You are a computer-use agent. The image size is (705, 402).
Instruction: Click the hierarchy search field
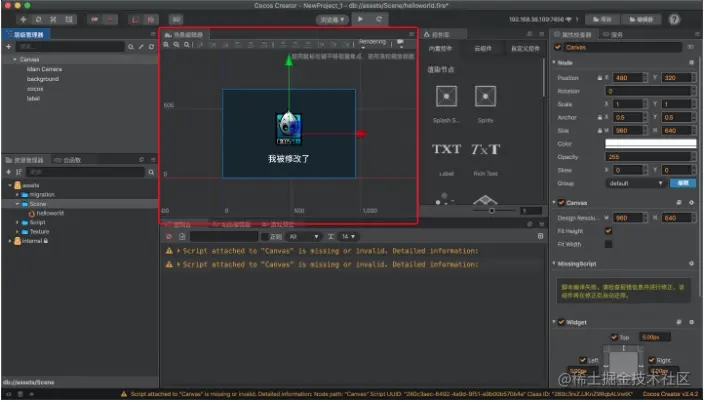click(70, 46)
